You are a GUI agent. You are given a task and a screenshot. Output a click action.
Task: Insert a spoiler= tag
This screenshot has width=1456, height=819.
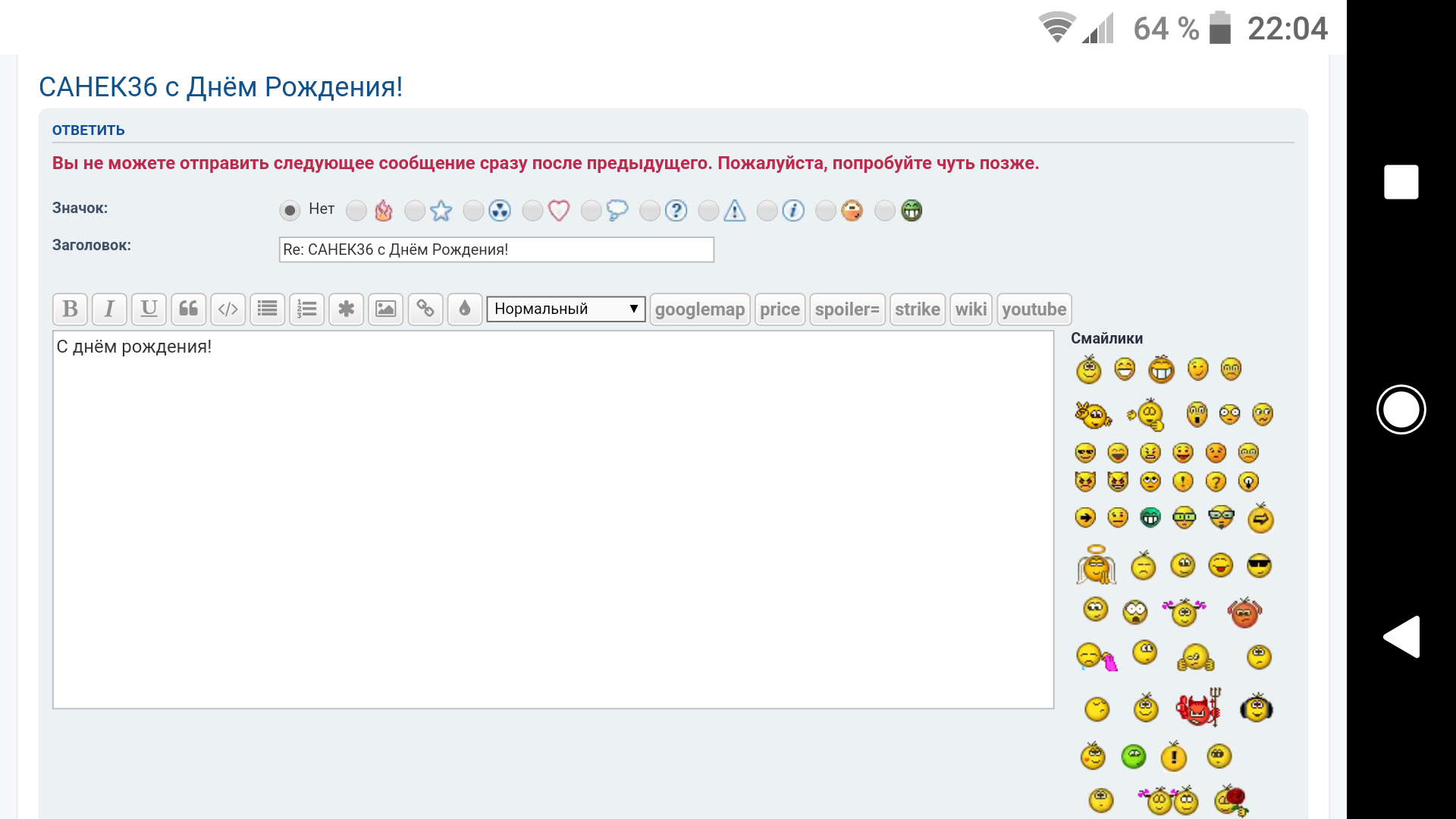(846, 309)
